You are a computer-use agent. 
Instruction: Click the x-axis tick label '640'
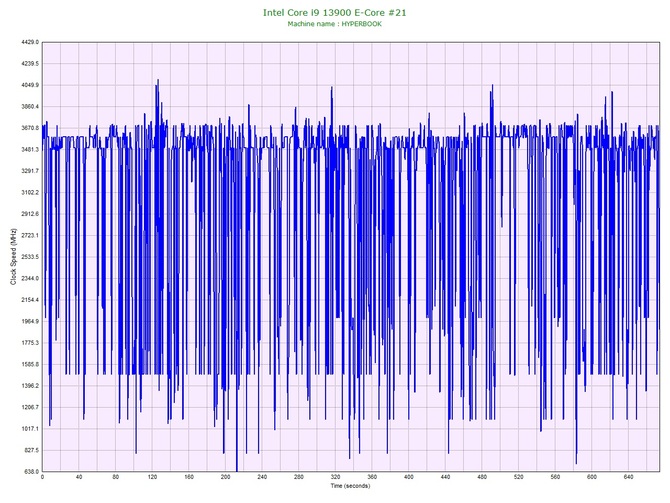click(x=629, y=477)
